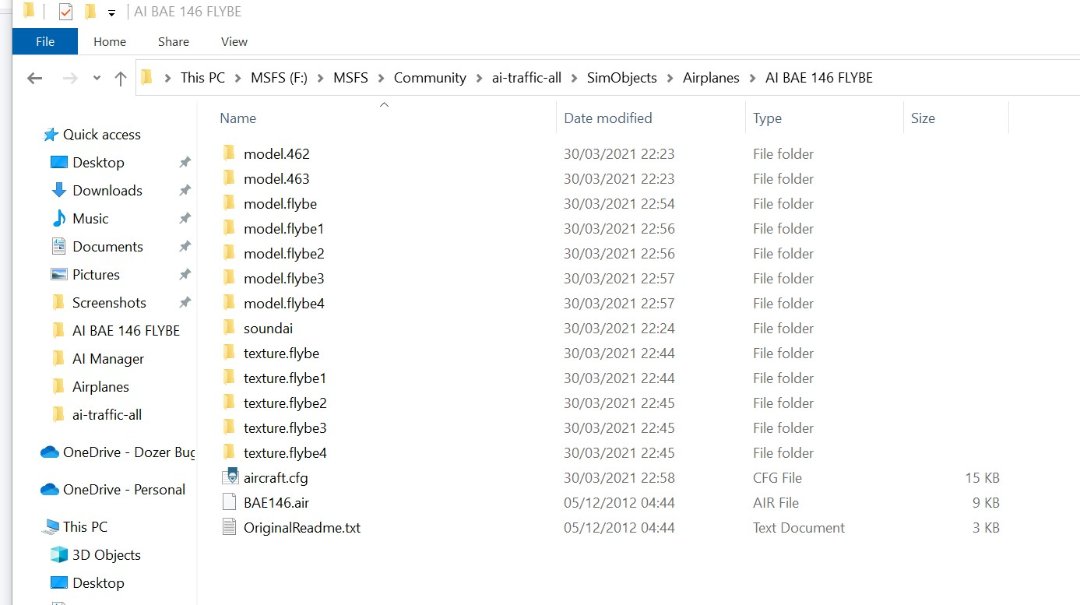Expand chevron after Airplanes breadcrumb
Screen dimensions: 1080x605
[752, 79]
